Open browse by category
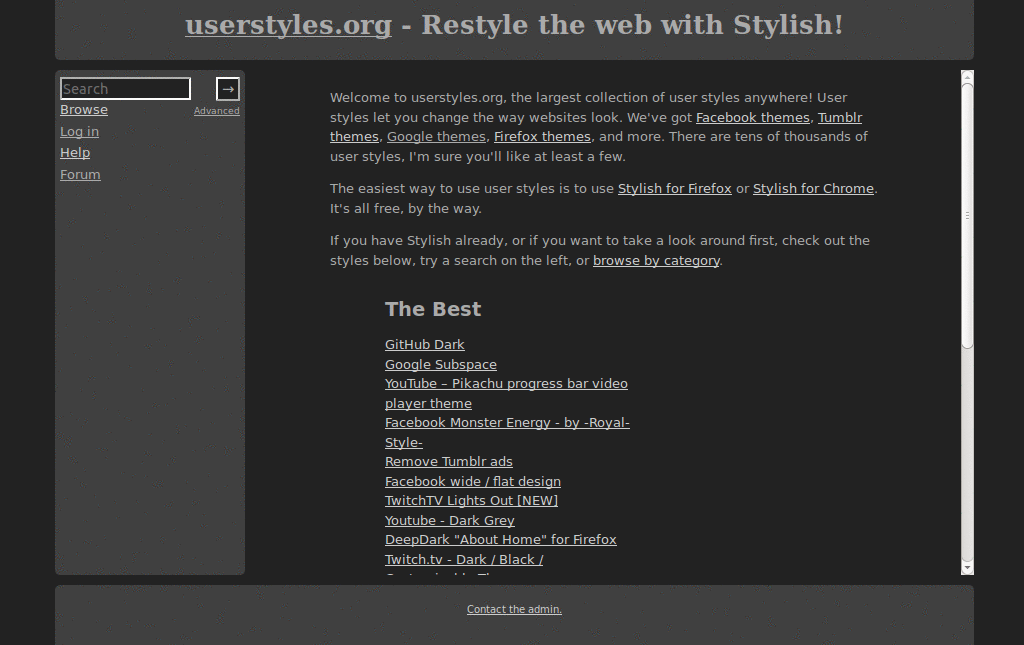 [656, 260]
